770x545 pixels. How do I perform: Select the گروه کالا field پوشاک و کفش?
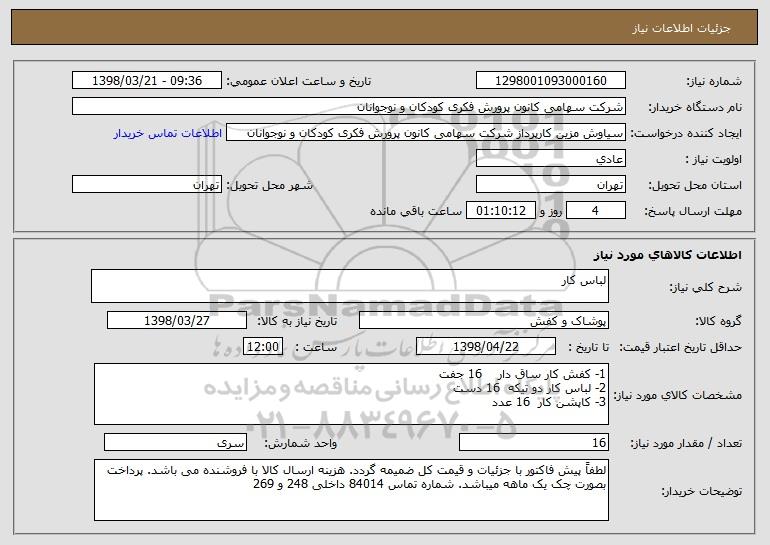click(x=484, y=320)
